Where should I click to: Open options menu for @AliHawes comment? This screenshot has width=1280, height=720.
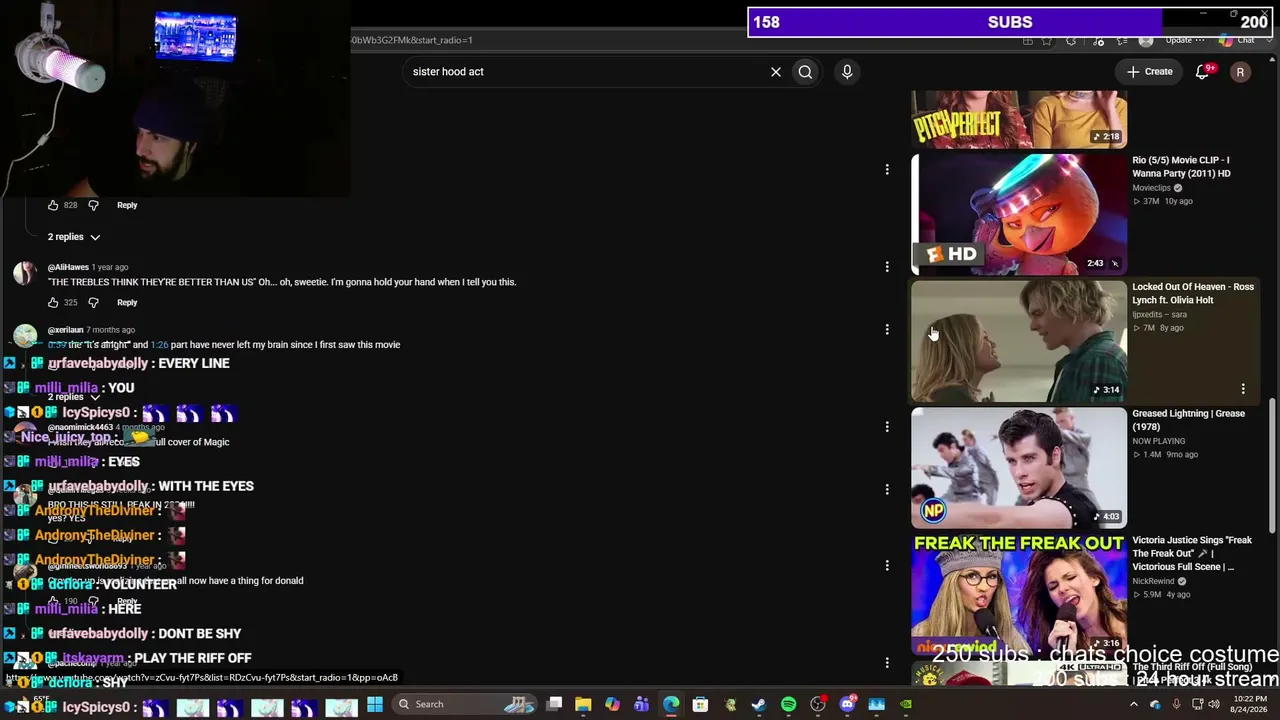(887, 267)
